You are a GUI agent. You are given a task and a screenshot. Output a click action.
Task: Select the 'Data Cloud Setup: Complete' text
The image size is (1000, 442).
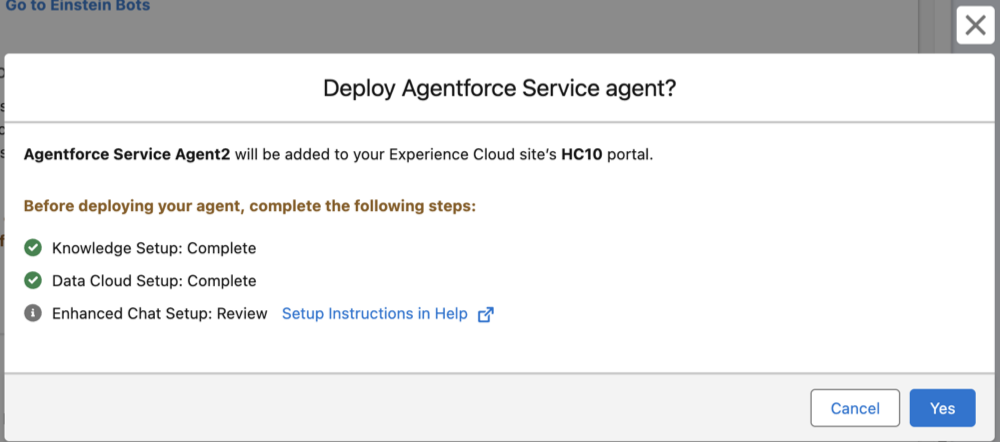point(154,281)
